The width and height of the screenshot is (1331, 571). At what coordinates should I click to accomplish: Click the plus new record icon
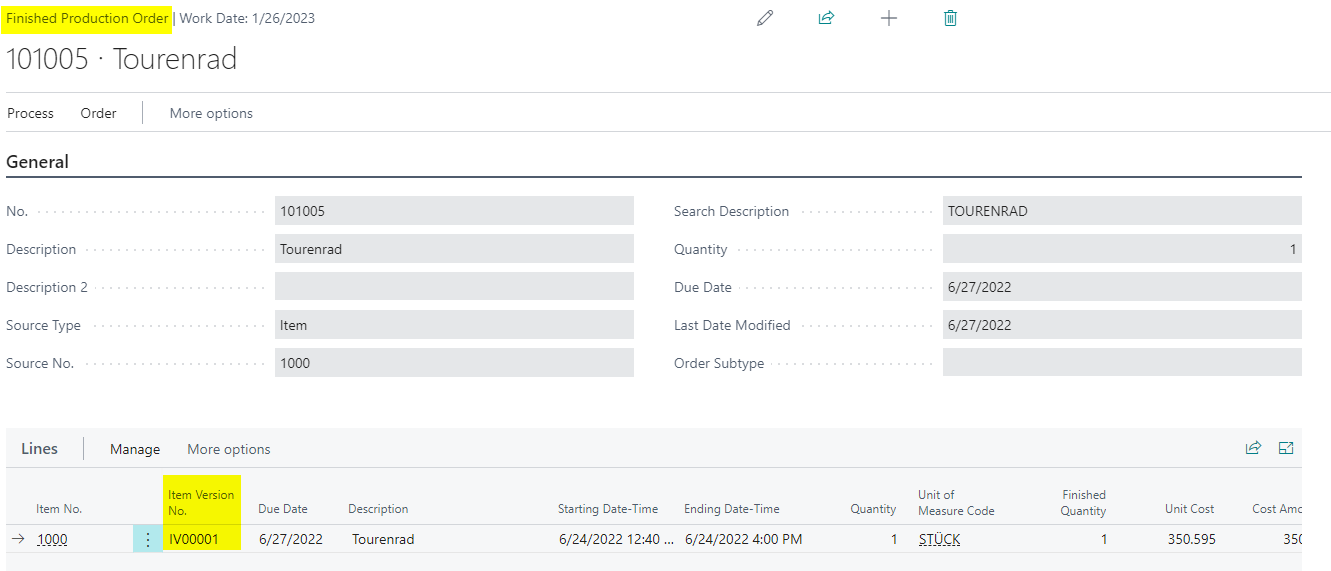[888, 18]
